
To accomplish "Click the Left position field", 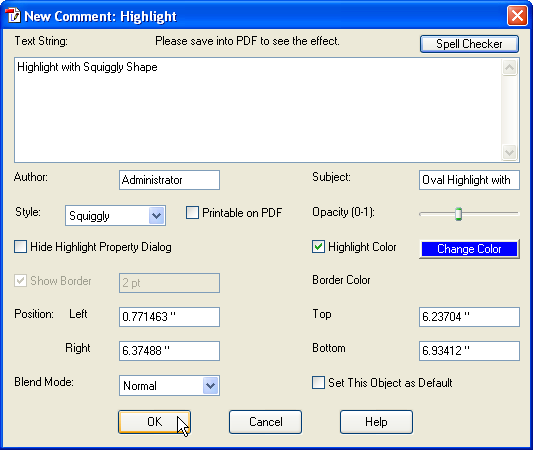I will [169, 317].
